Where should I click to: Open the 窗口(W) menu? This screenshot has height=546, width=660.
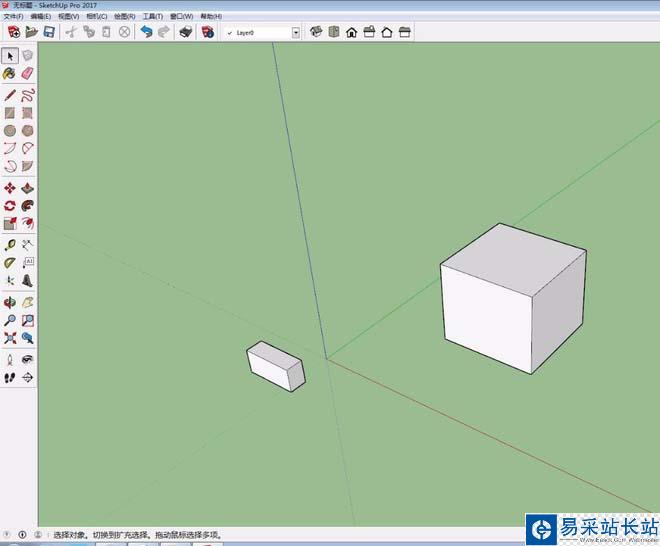181,16
